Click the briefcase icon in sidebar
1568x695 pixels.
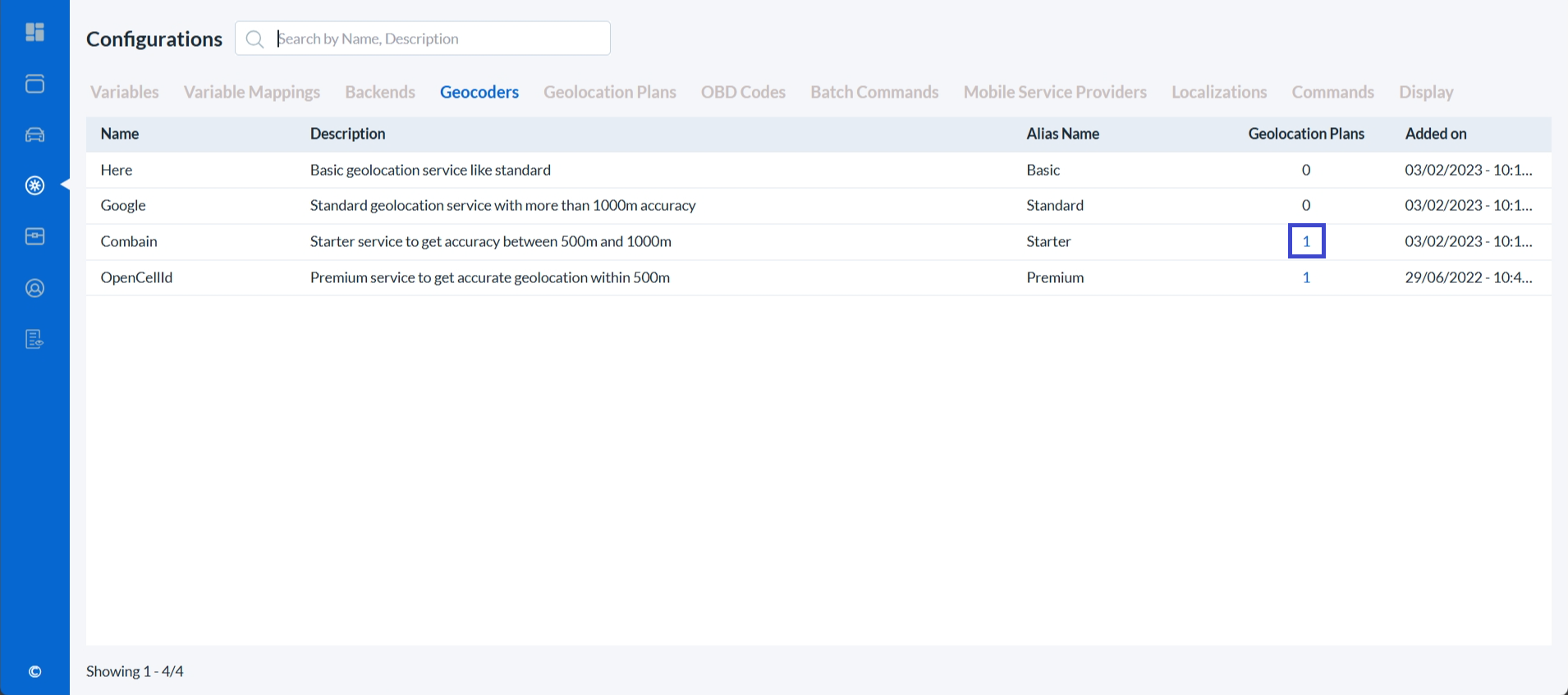pos(34,236)
